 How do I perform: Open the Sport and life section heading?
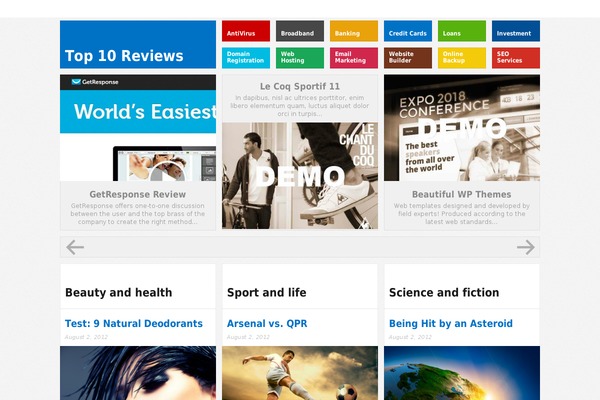(x=267, y=292)
